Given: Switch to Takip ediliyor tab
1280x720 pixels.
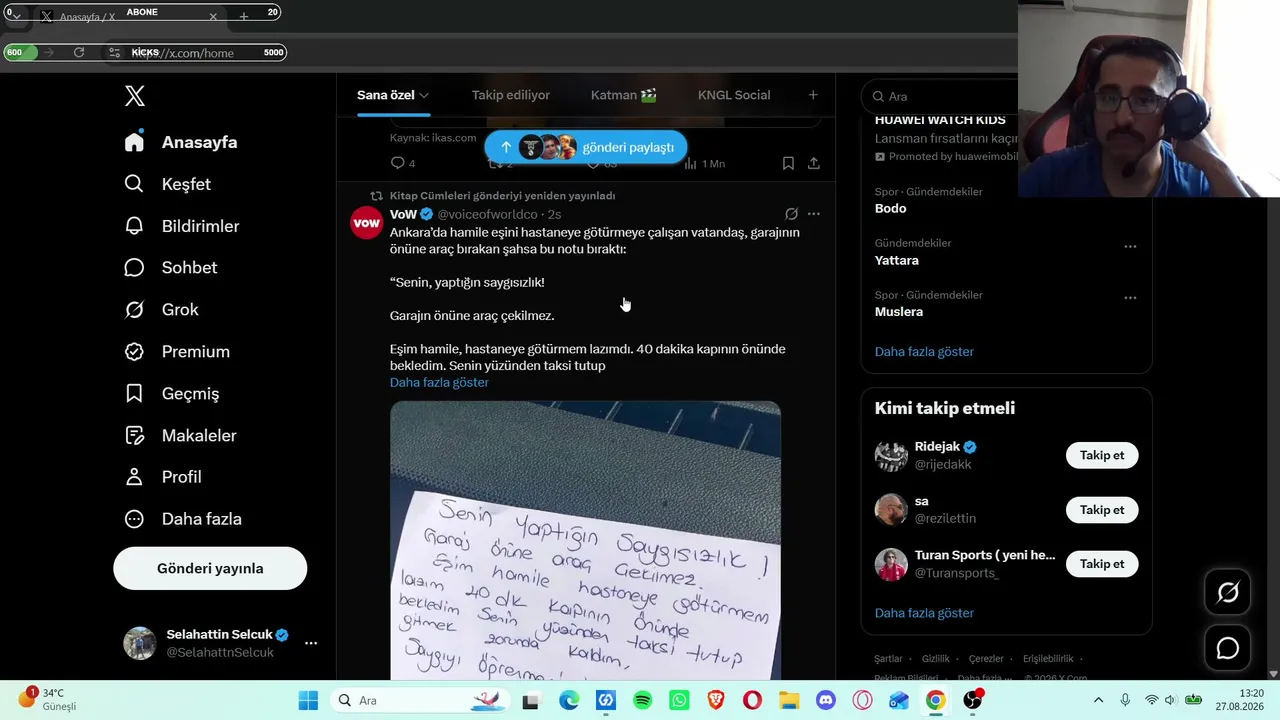Looking at the screenshot, I should (x=511, y=95).
